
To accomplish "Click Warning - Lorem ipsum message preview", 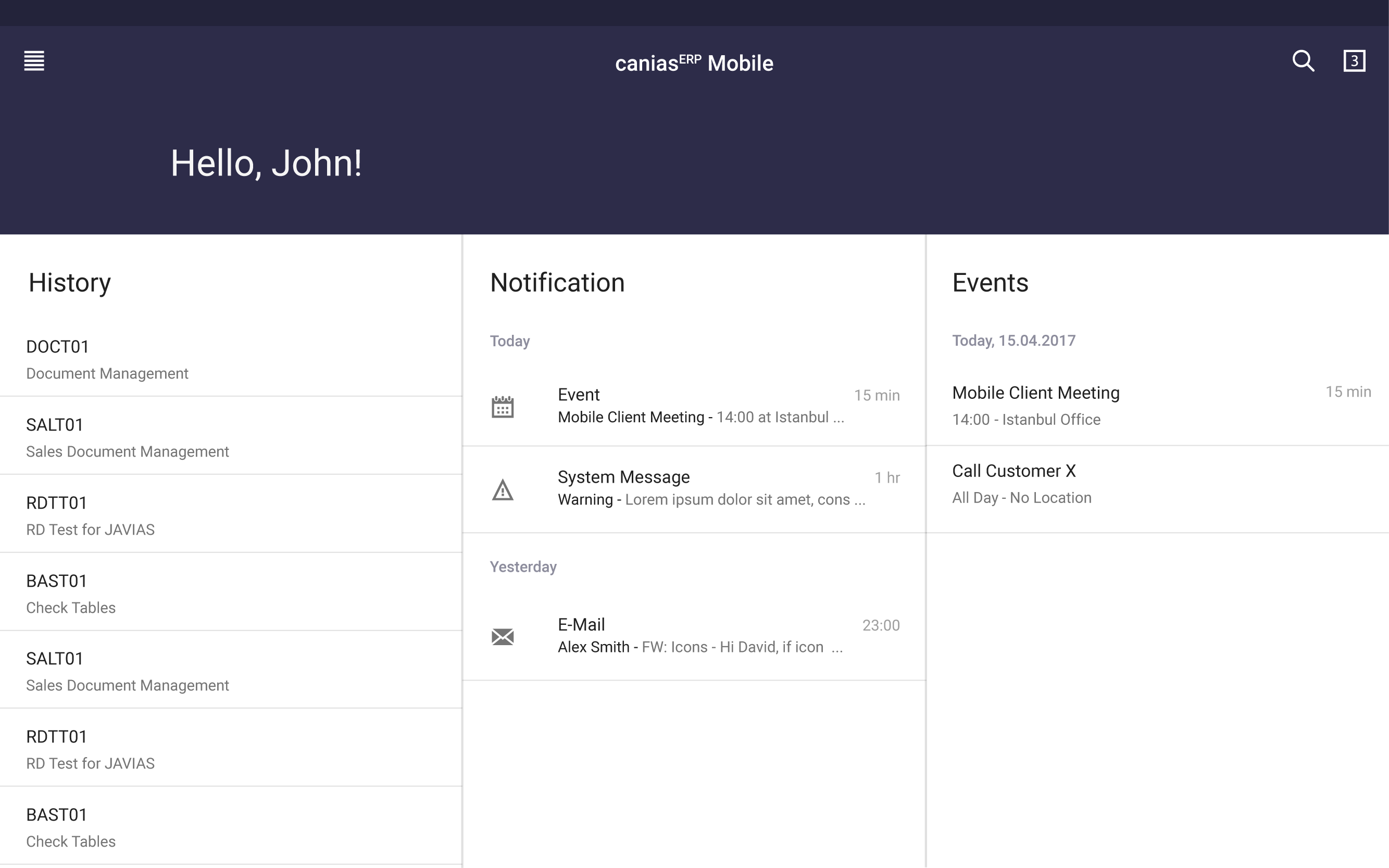I will click(x=711, y=499).
